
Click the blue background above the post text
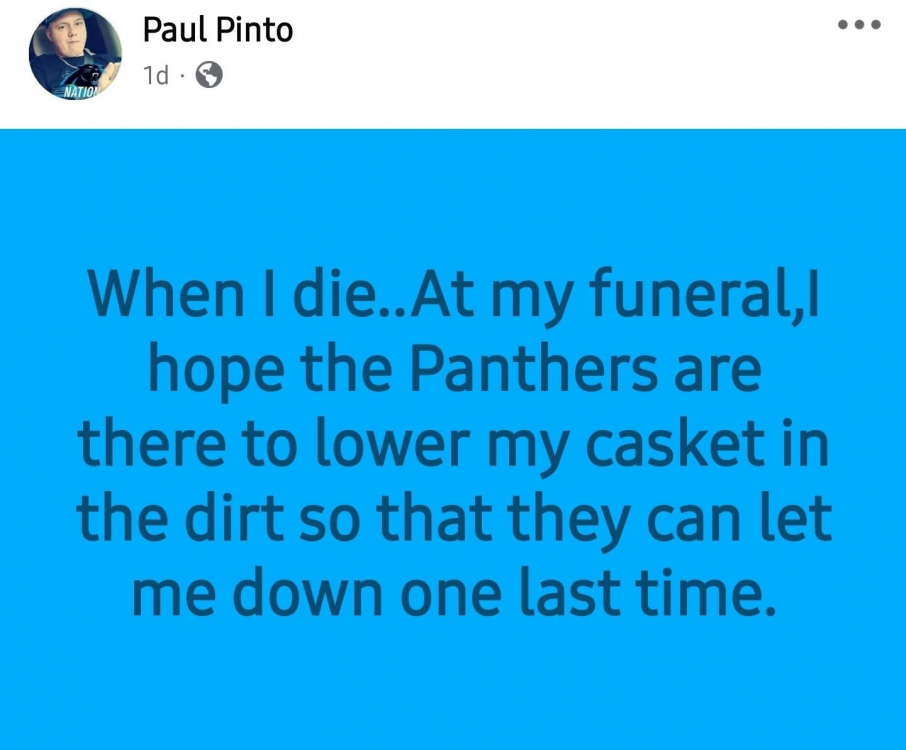pos(453,190)
